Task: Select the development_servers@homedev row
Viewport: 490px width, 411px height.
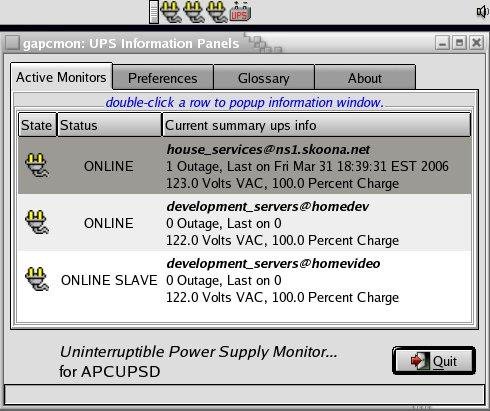Action: 245,223
